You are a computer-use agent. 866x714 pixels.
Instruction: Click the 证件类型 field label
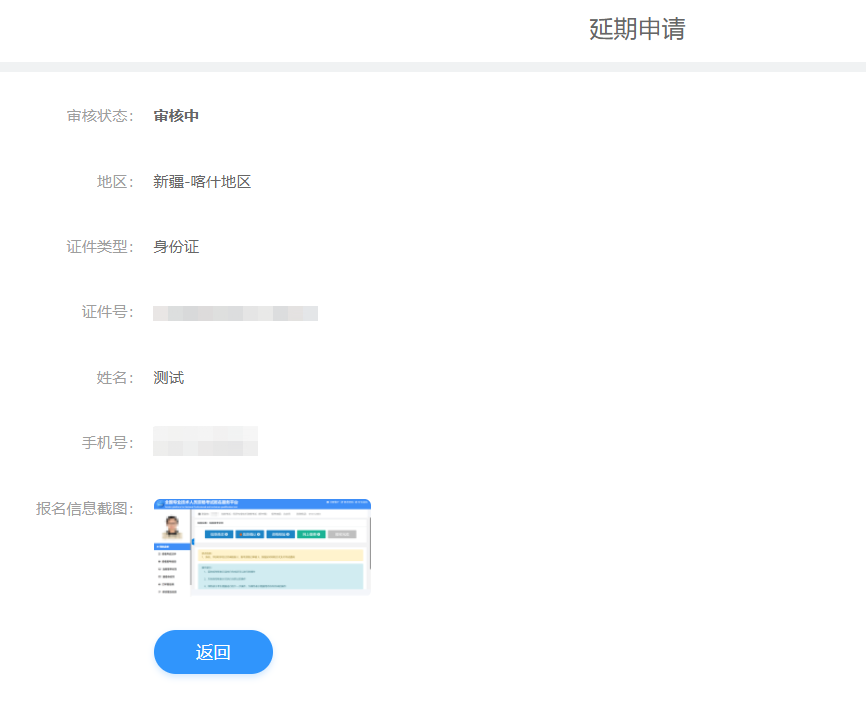(103, 246)
